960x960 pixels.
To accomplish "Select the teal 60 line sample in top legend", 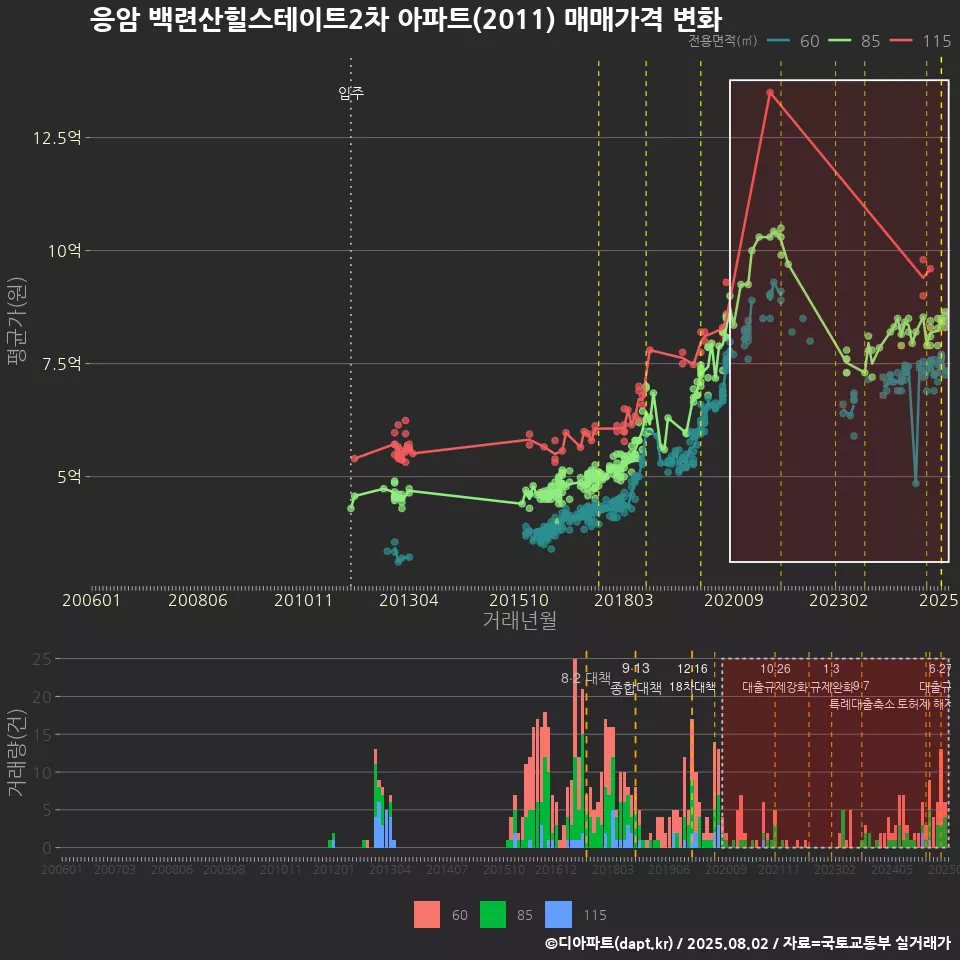I will coord(778,41).
